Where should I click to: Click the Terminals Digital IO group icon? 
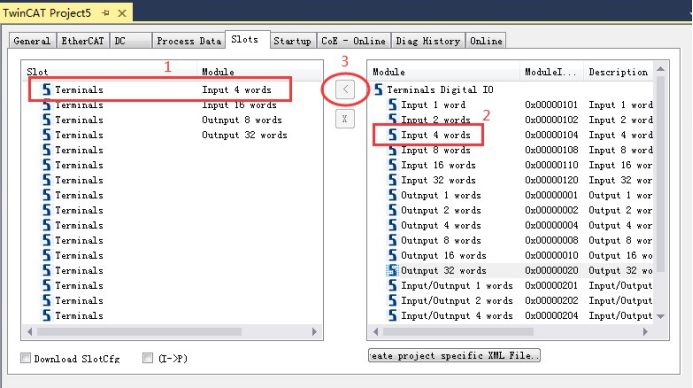pos(378,90)
